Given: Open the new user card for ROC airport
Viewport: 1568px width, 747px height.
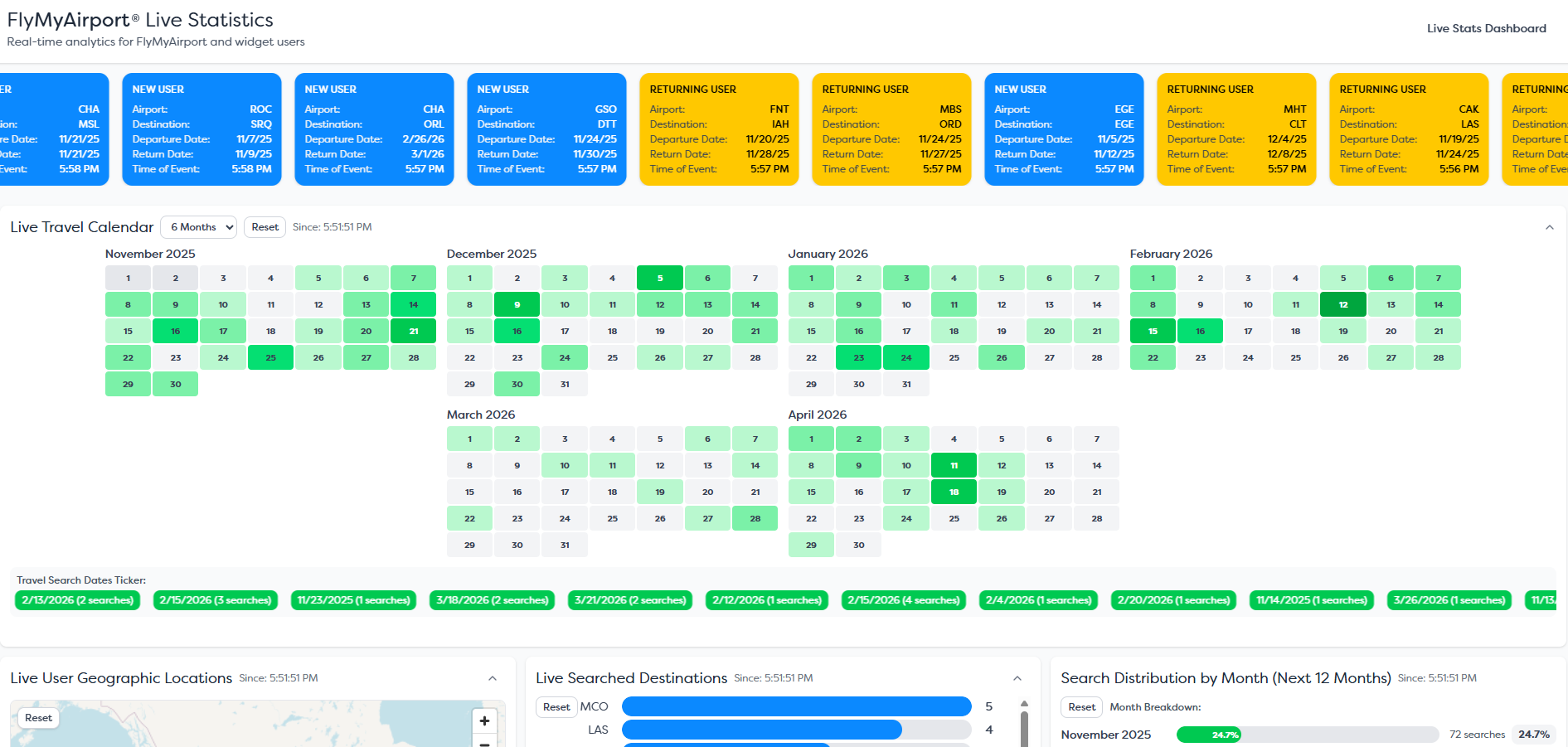Looking at the screenshot, I should pyautogui.click(x=201, y=129).
